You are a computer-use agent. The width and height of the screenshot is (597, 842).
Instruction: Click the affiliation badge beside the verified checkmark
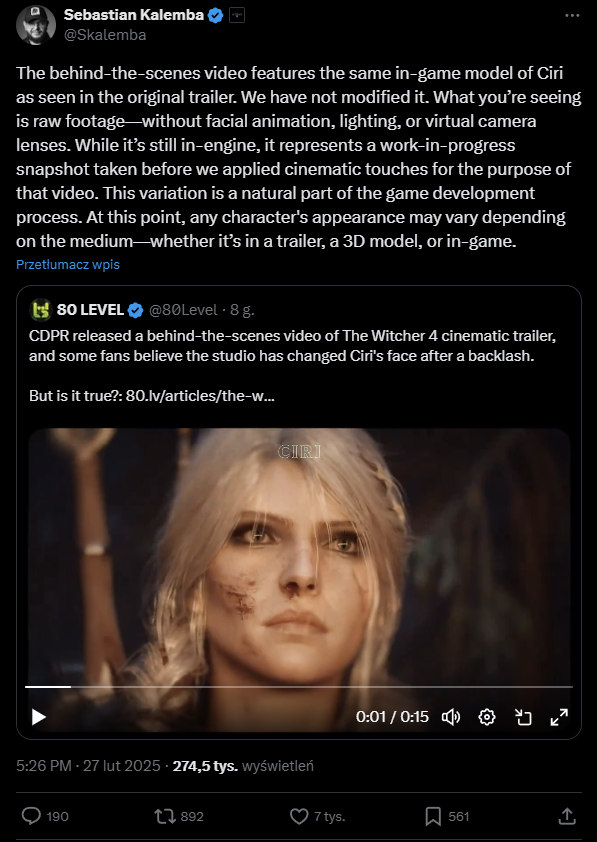(x=237, y=16)
